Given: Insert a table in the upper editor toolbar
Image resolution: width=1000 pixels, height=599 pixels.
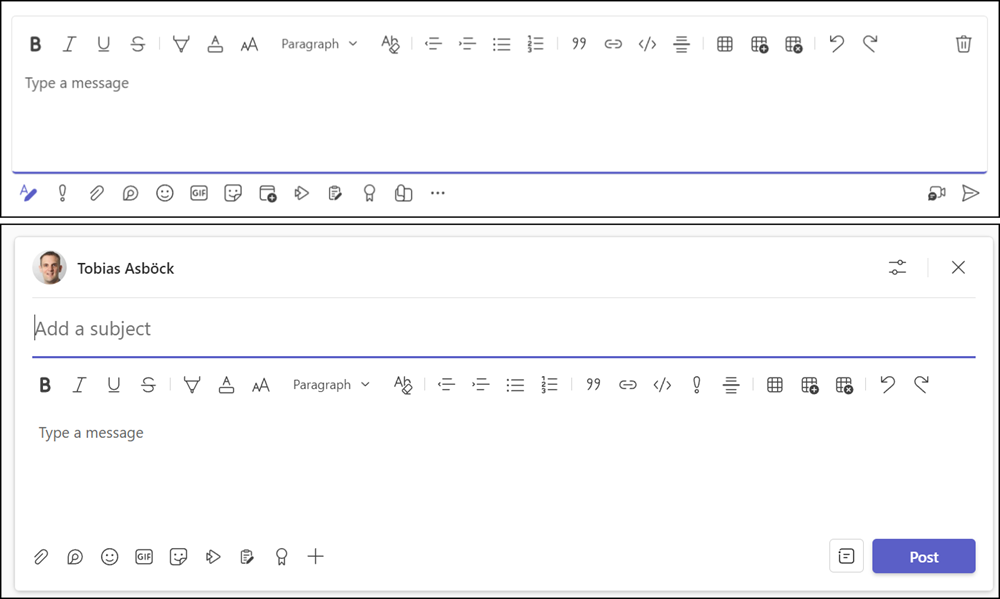Looking at the screenshot, I should coord(725,44).
